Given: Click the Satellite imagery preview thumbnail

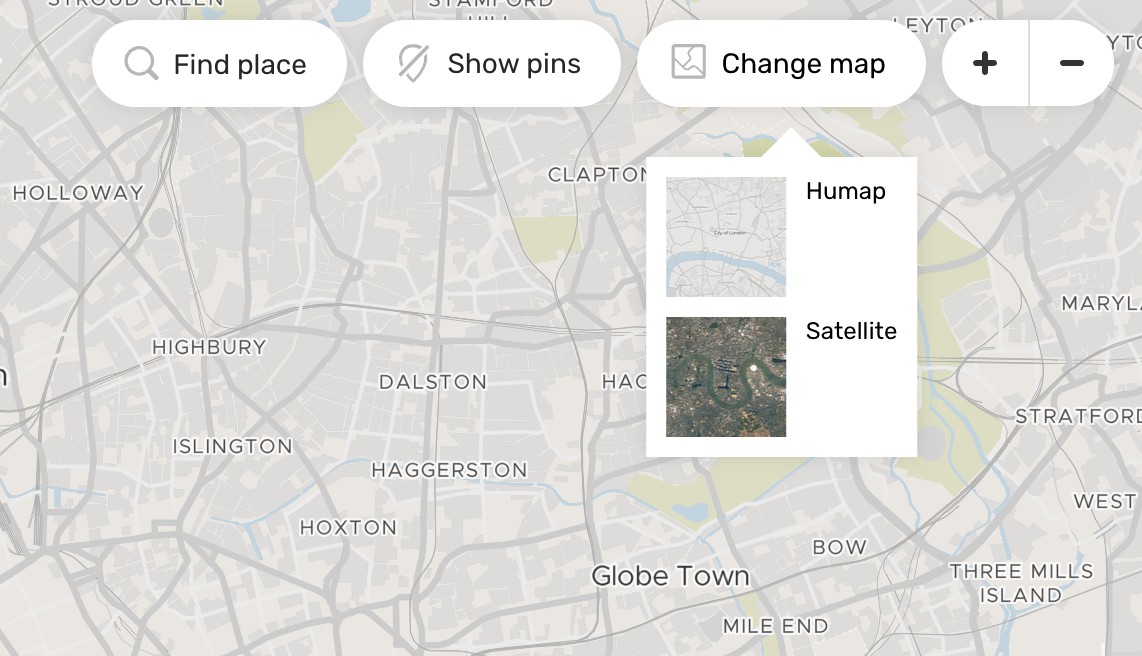Looking at the screenshot, I should pyautogui.click(x=726, y=376).
